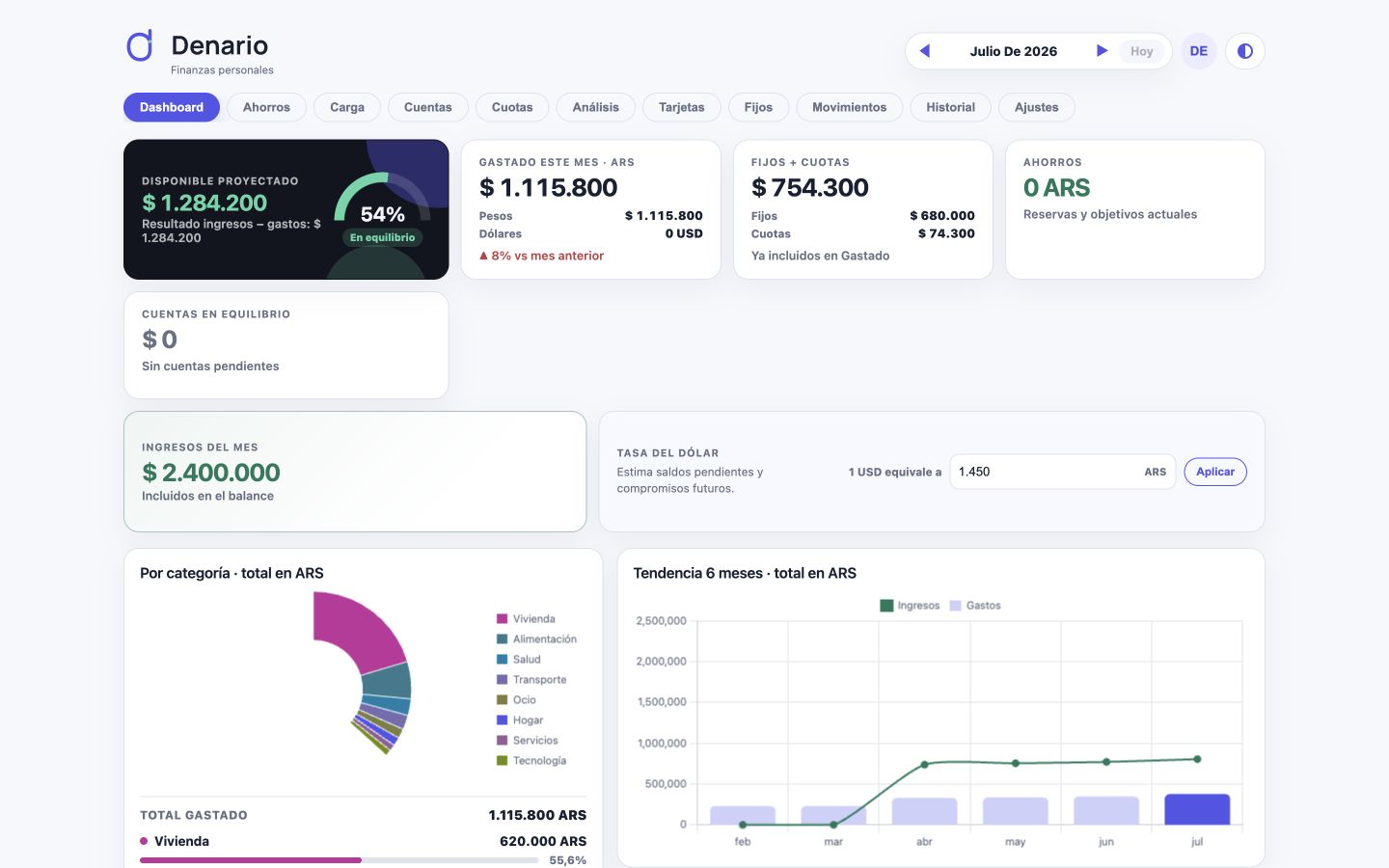
Task: Toggle Hogar legend entry
Action: click(520, 720)
